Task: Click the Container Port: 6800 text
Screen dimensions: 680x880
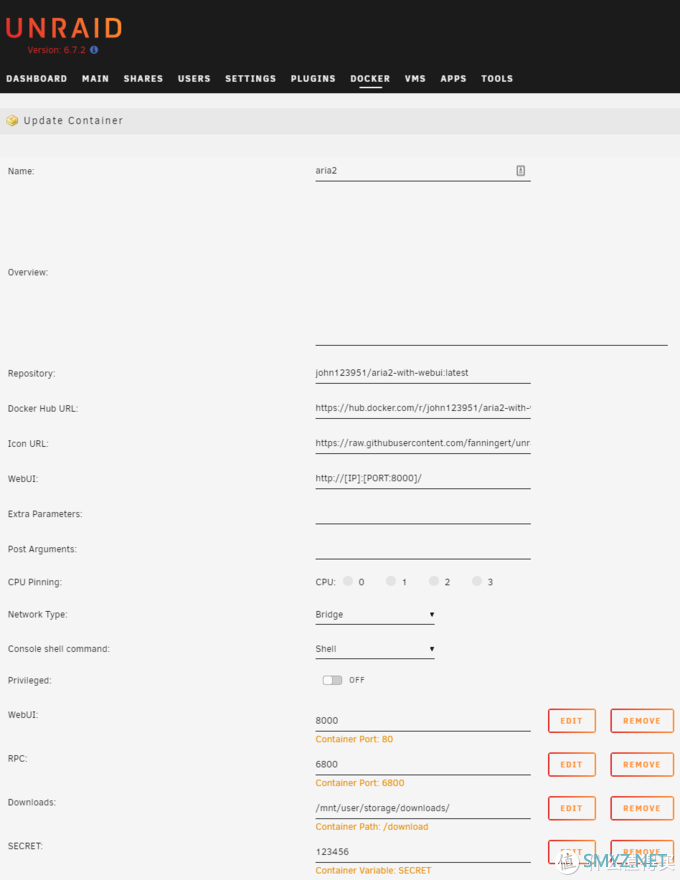Action: 360,783
